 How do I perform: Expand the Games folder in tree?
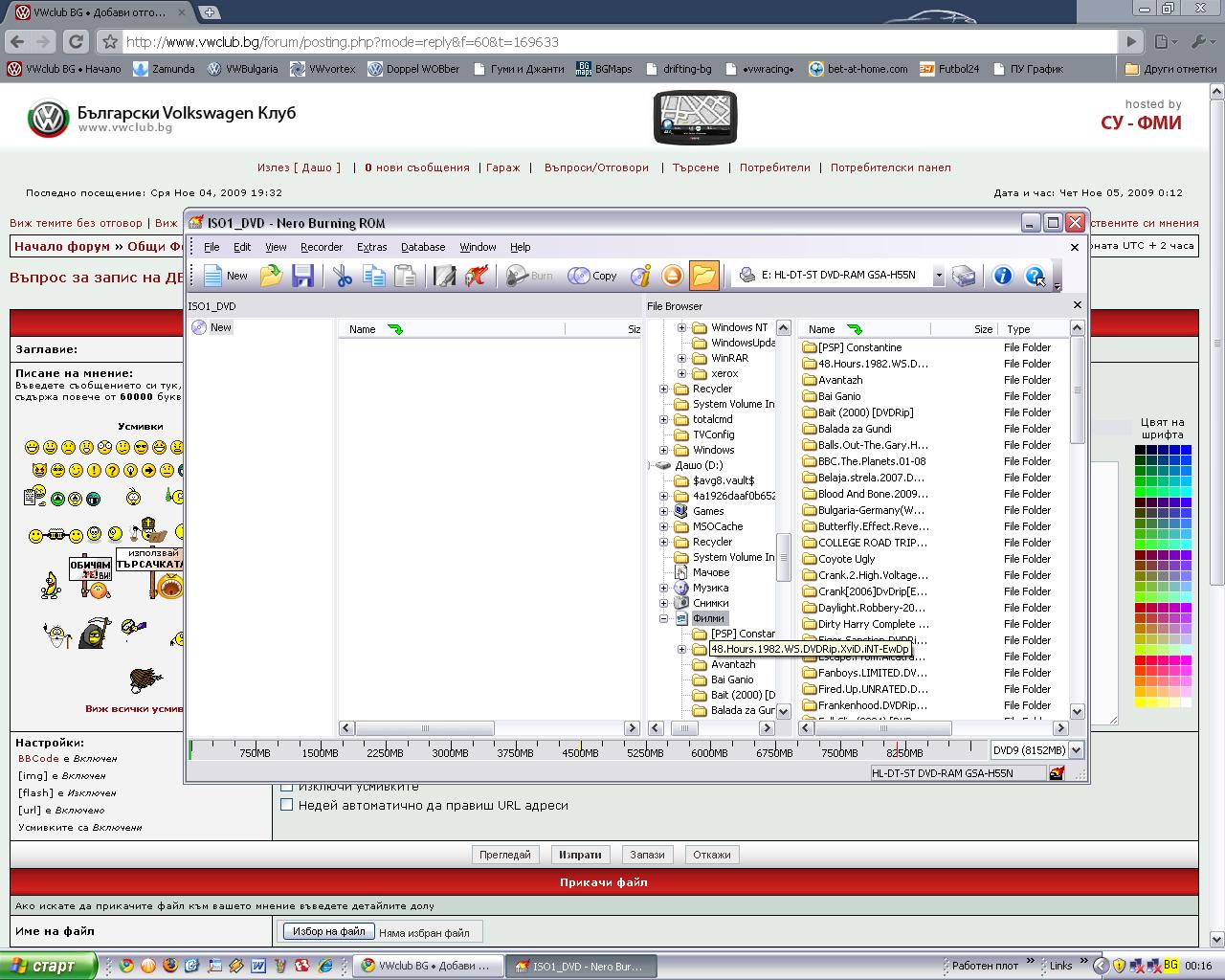[663, 511]
